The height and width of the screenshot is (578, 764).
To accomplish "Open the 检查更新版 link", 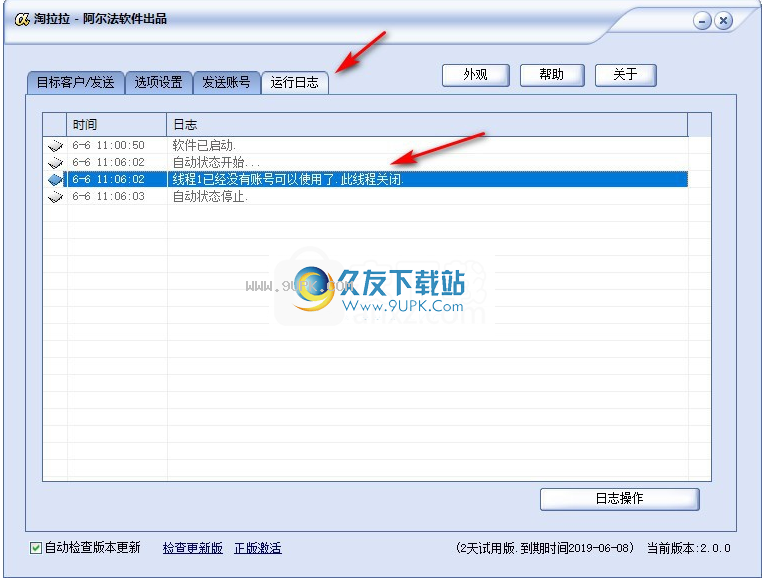I will (x=192, y=548).
